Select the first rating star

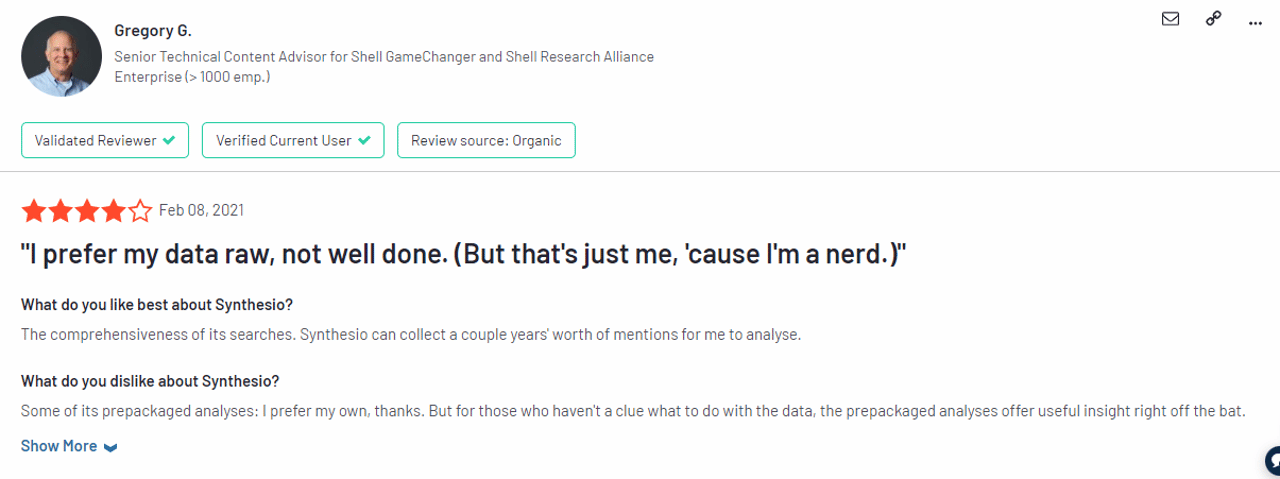[34, 211]
